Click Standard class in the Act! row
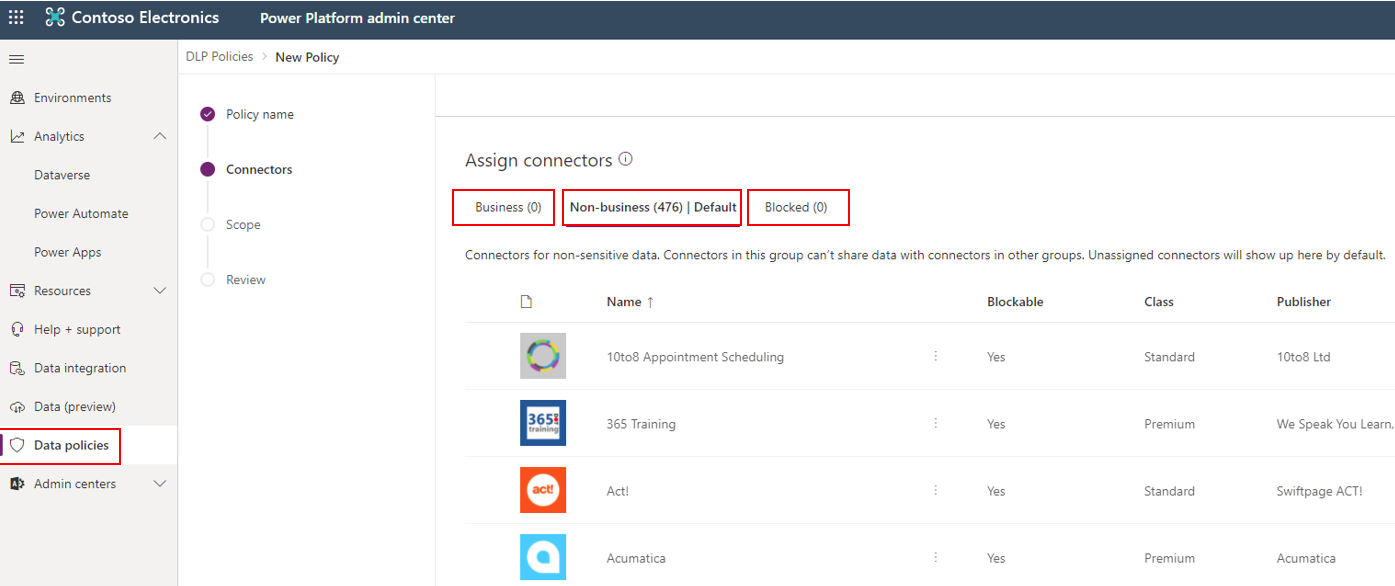Viewport: 1395px width, 586px height. click(x=1169, y=491)
